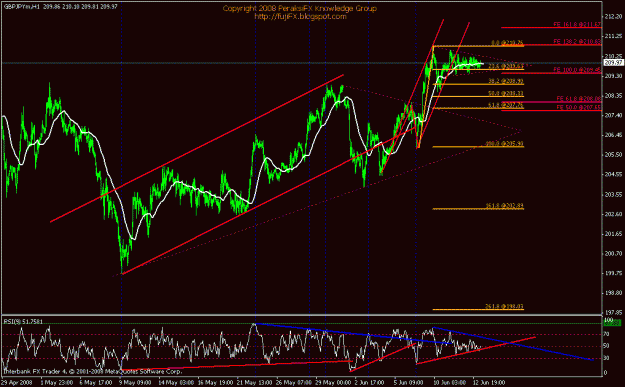Click the 21 May 13:00 time label
The image size is (625, 387).
(x=255, y=383)
